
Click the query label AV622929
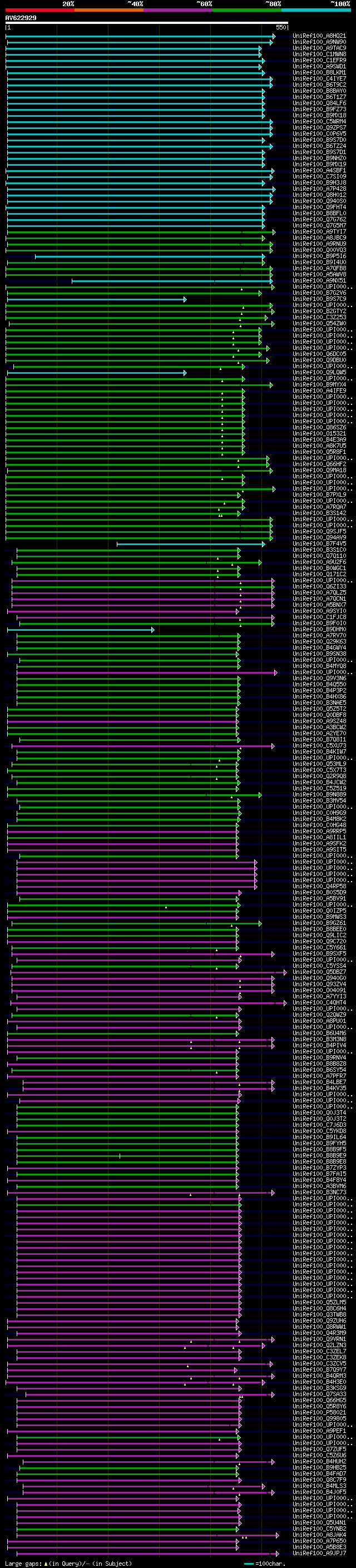[x=21, y=18]
